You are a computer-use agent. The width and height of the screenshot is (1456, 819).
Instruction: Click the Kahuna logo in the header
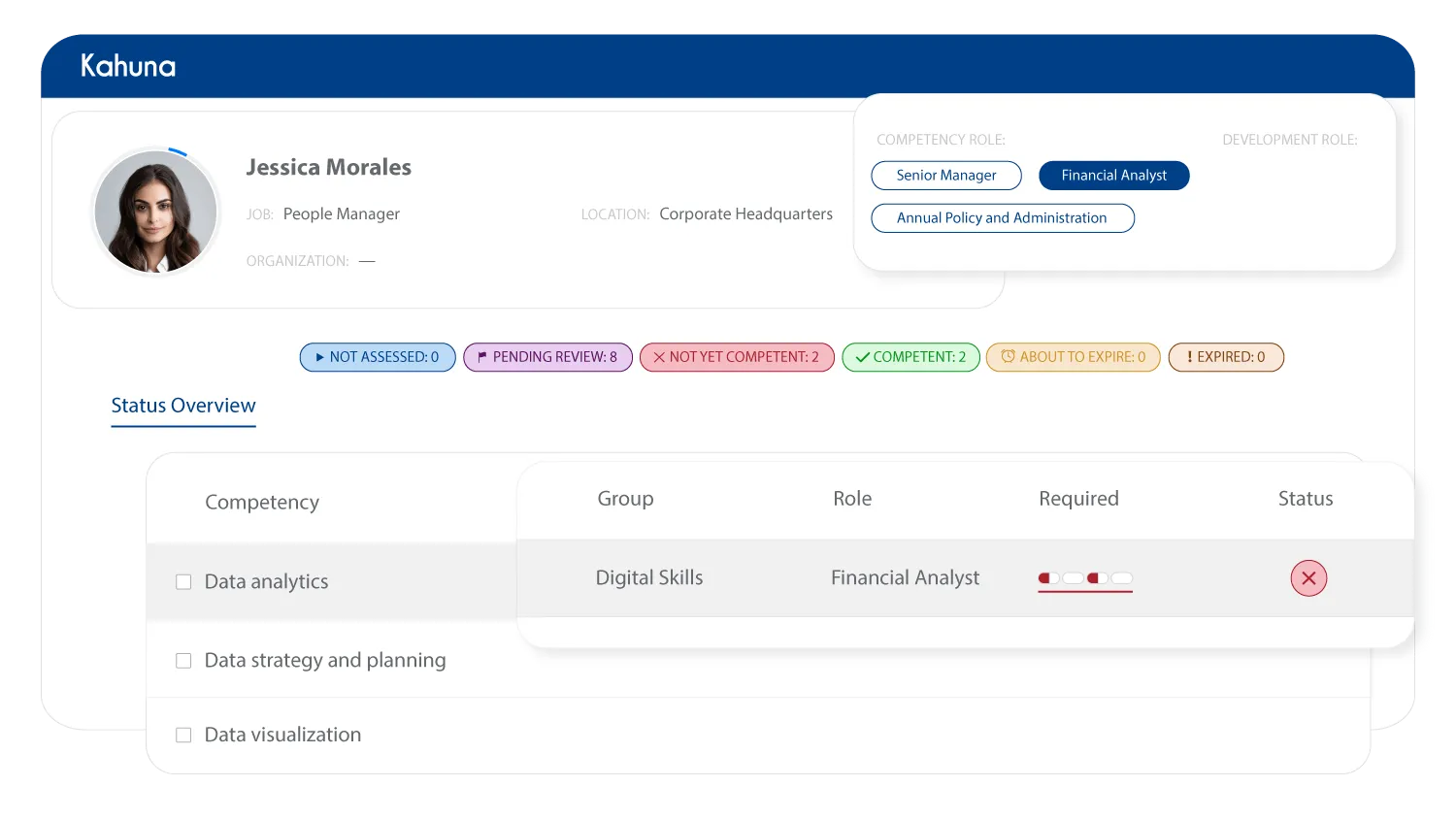click(x=128, y=64)
